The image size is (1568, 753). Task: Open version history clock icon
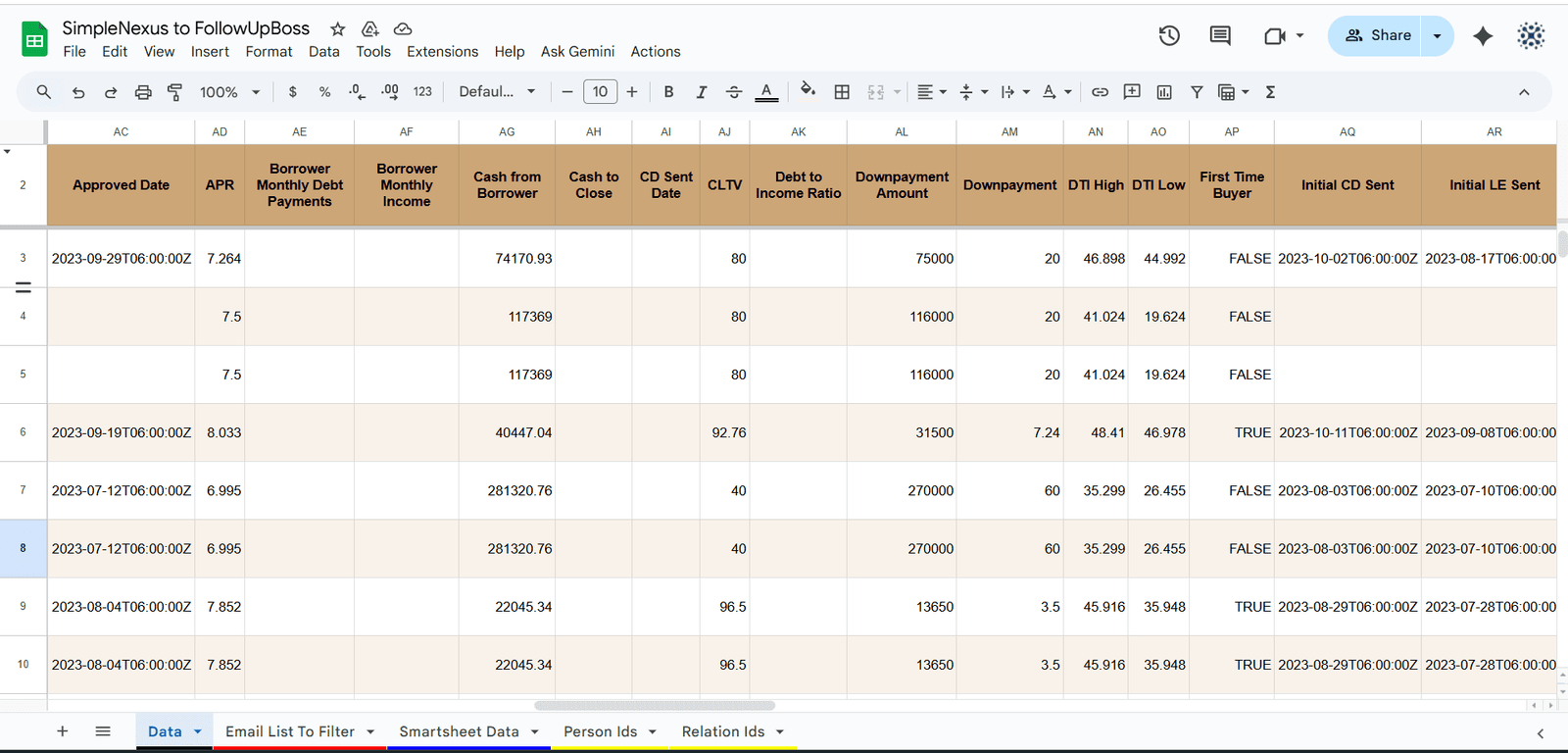[1169, 36]
